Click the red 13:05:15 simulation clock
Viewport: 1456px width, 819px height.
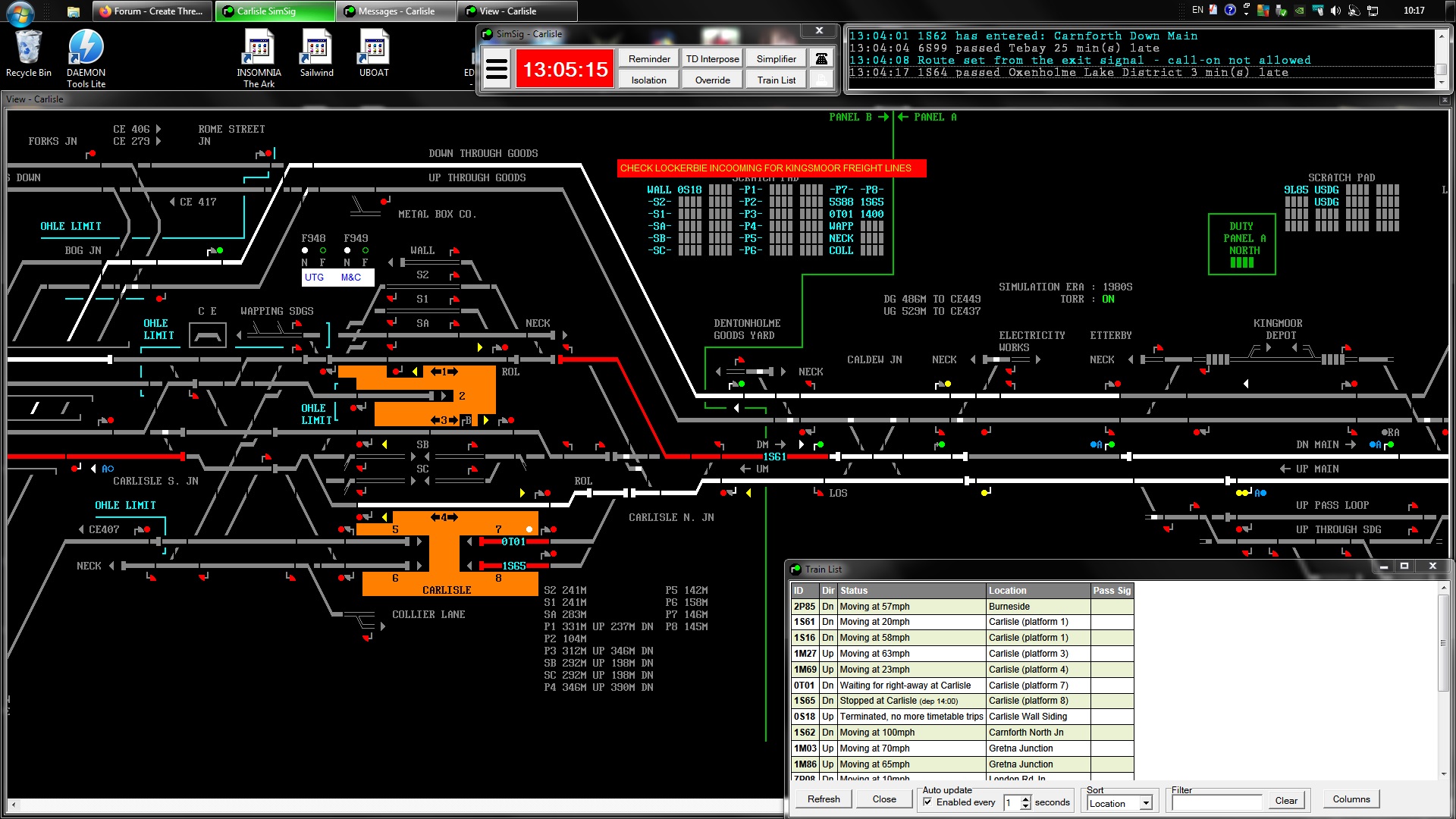[x=565, y=70]
